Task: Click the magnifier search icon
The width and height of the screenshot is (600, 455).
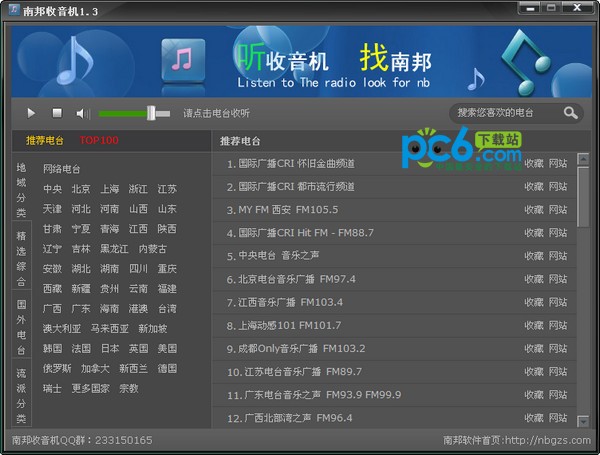Action: pyautogui.click(x=570, y=113)
